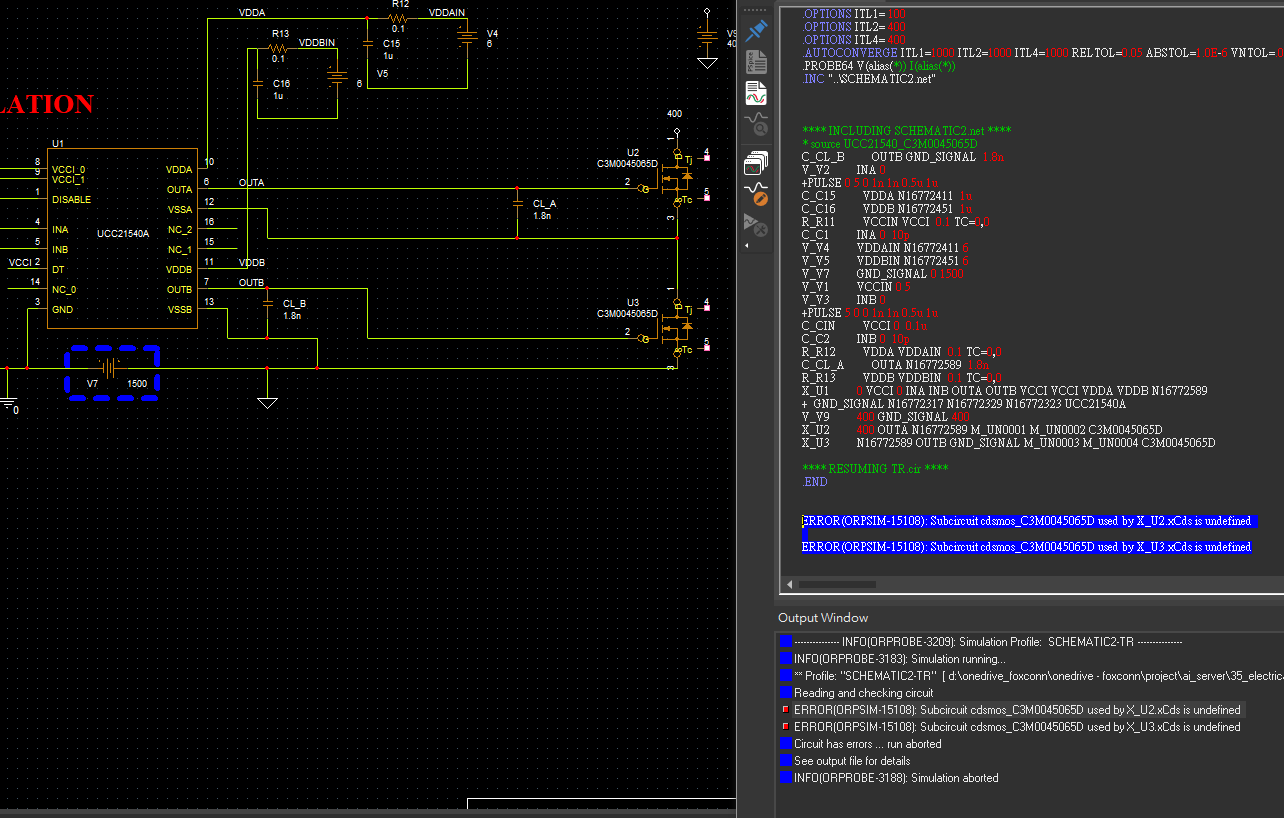
Task: Click the VDDBIN net label
Action: pos(317,42)
